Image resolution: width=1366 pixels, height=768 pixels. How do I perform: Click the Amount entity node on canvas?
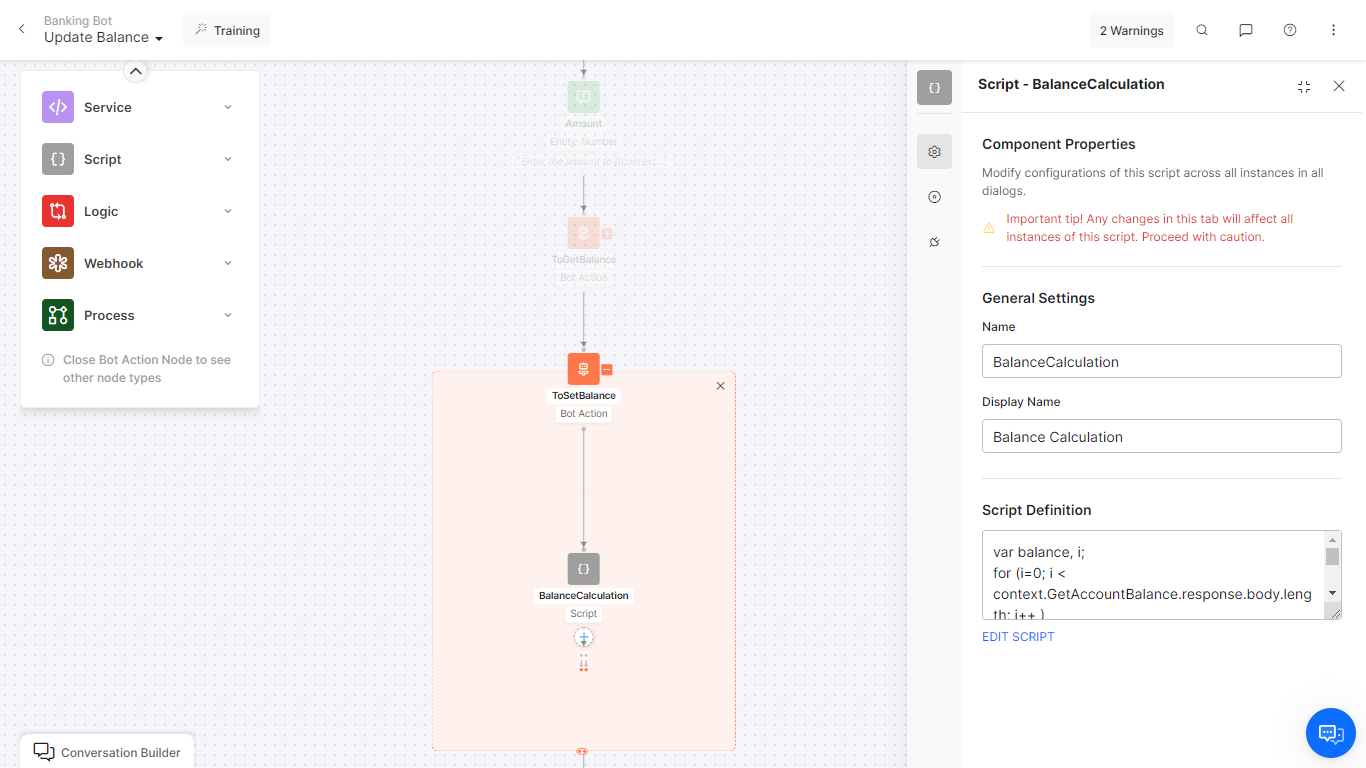tap(583, 97)
